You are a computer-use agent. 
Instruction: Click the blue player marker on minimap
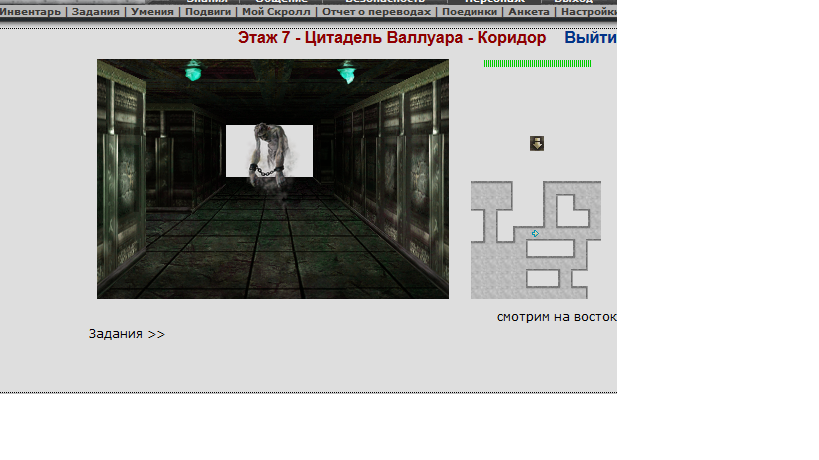tap(535, 233)
